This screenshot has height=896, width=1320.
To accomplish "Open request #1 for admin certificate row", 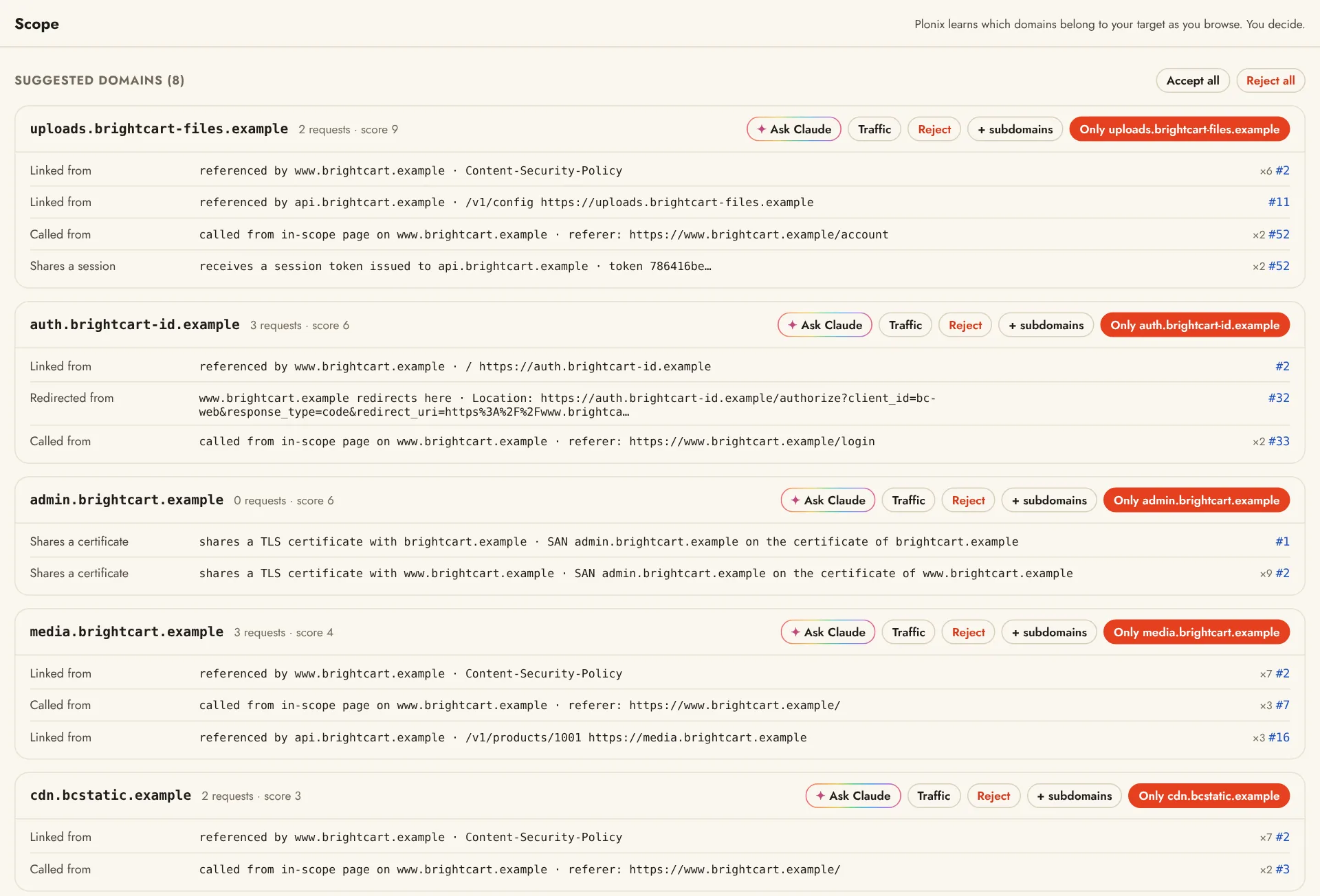I will click(x=1282, y=541).
